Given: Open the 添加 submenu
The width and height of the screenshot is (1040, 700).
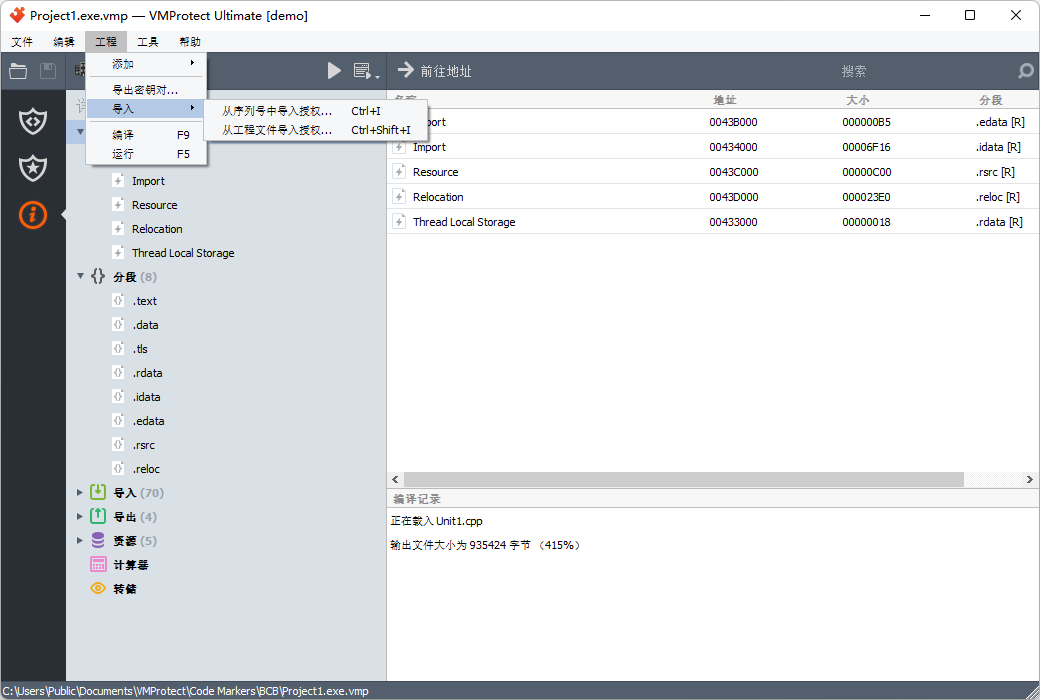Looking at the screenshot, I should point(147,64).
